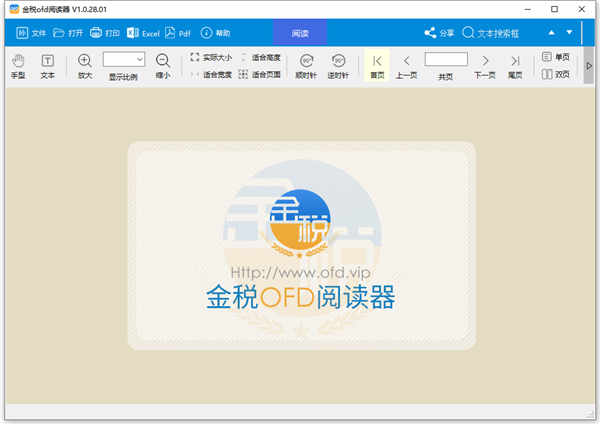The image size is (600, 424).
Task: Rotate page clockwise with 顺时针
Action: 306,66
